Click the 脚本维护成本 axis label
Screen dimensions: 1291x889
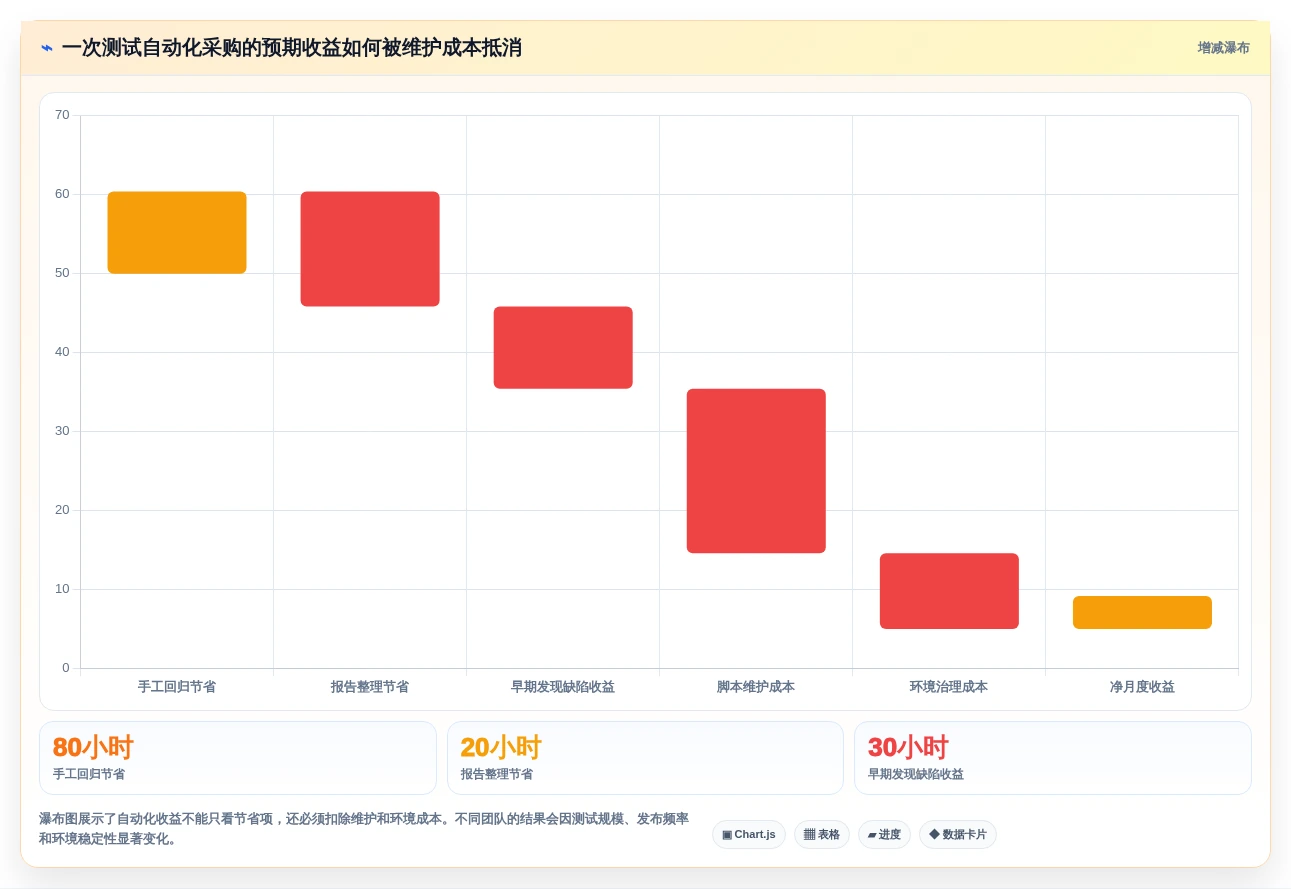click(x=756, y=687)
